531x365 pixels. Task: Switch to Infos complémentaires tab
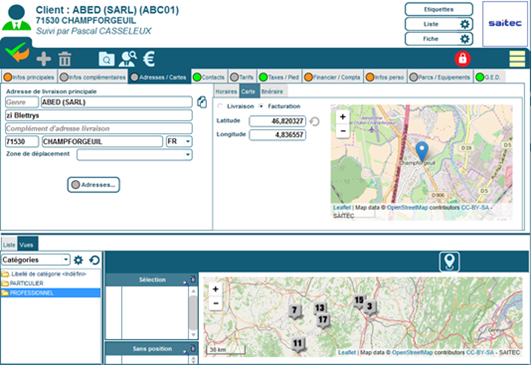coord(93,77)
